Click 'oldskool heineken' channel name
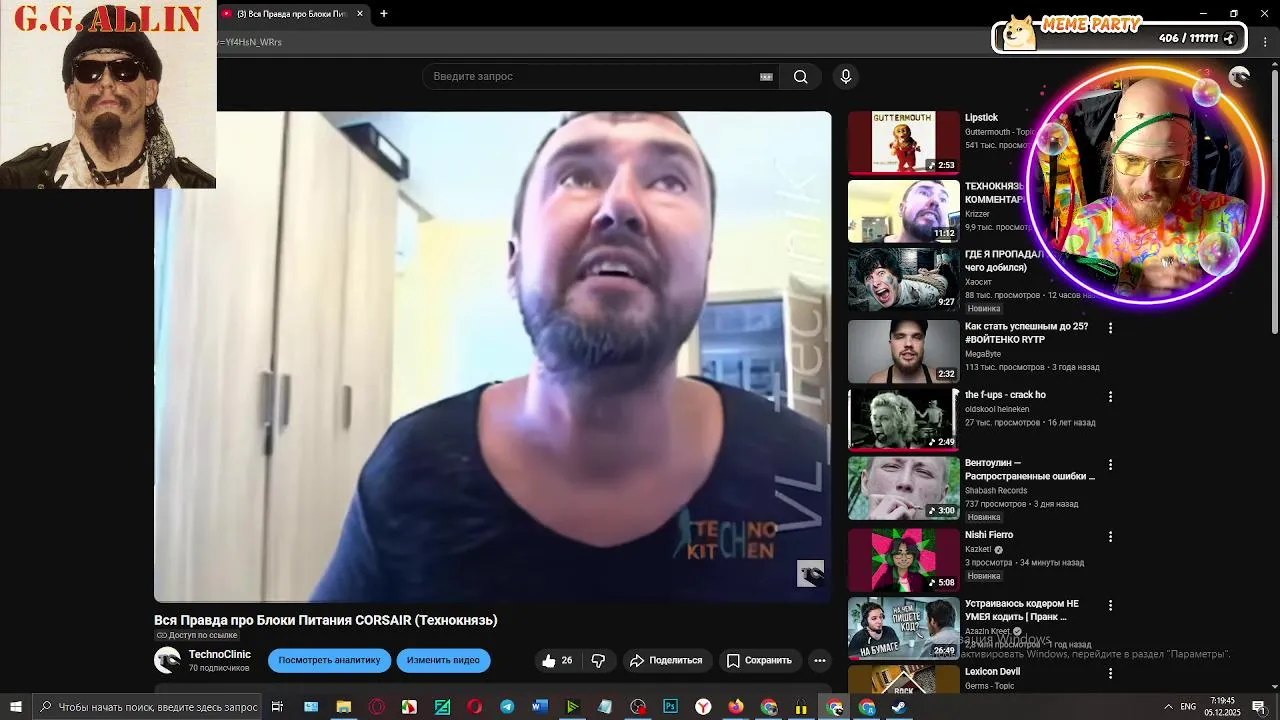Image resolution: width=1280 pixels, height=720 pixels. (997, 409)
